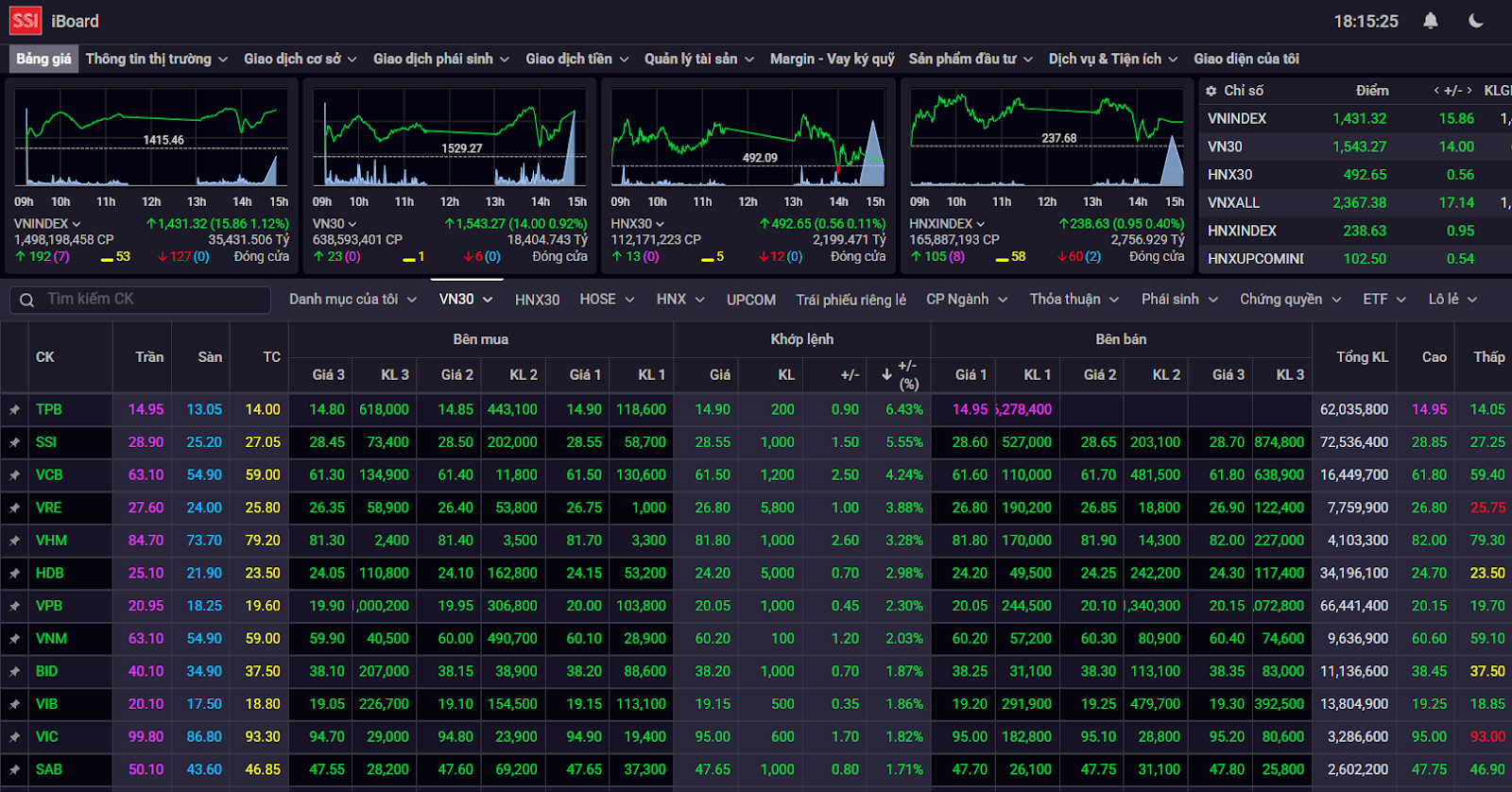Open TPB stock symbol
1512x792 pixels.
(x=49, y=410)
